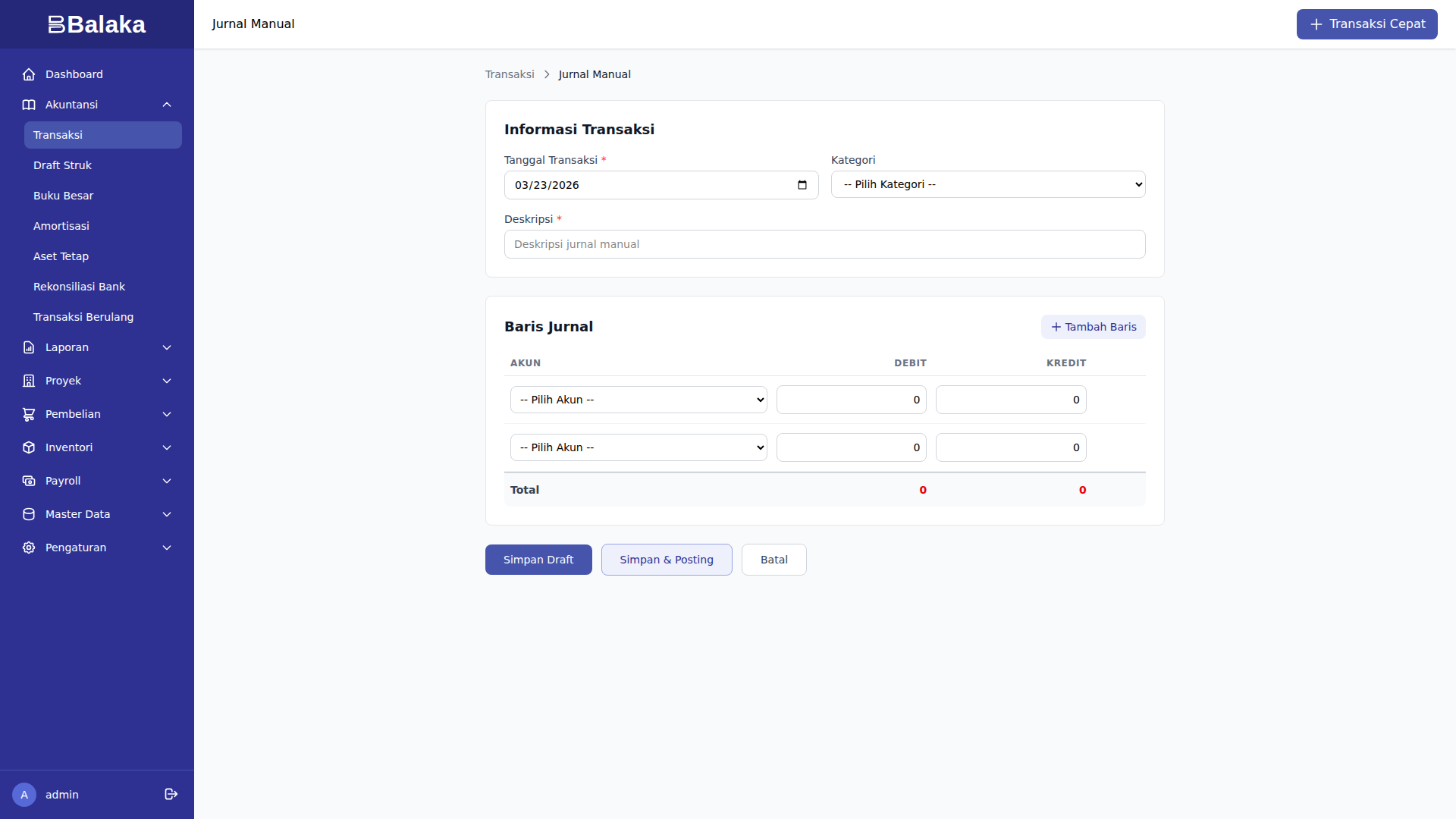Click the Inventori box icon
The image size is (1456, 819).
point(29,447)
